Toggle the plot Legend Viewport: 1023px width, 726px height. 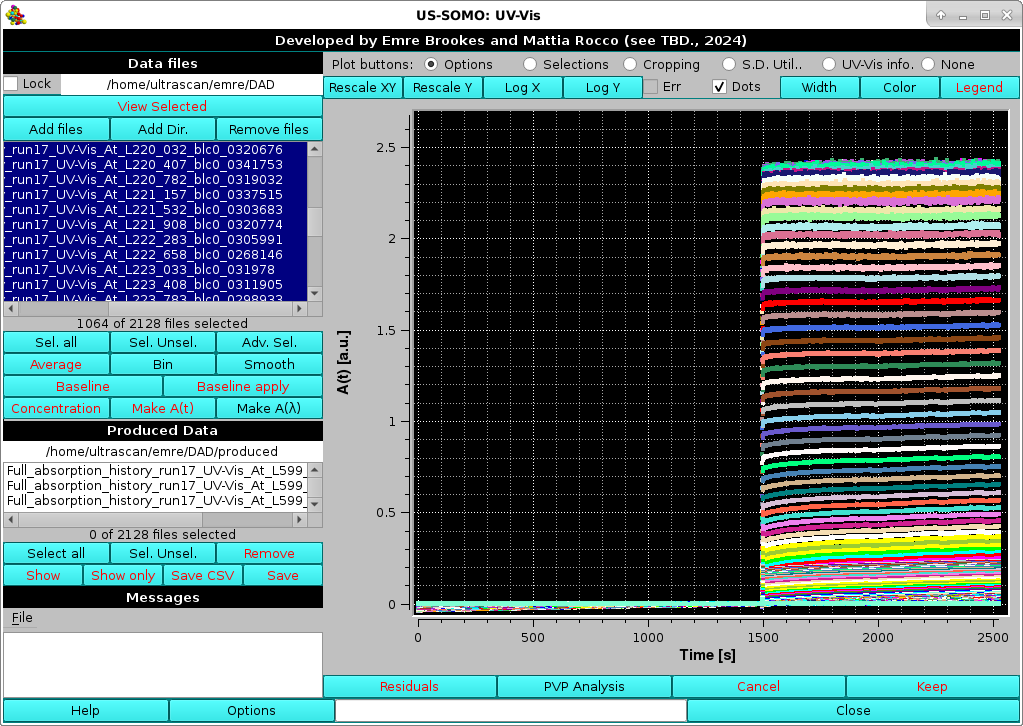tap(978, 87)
